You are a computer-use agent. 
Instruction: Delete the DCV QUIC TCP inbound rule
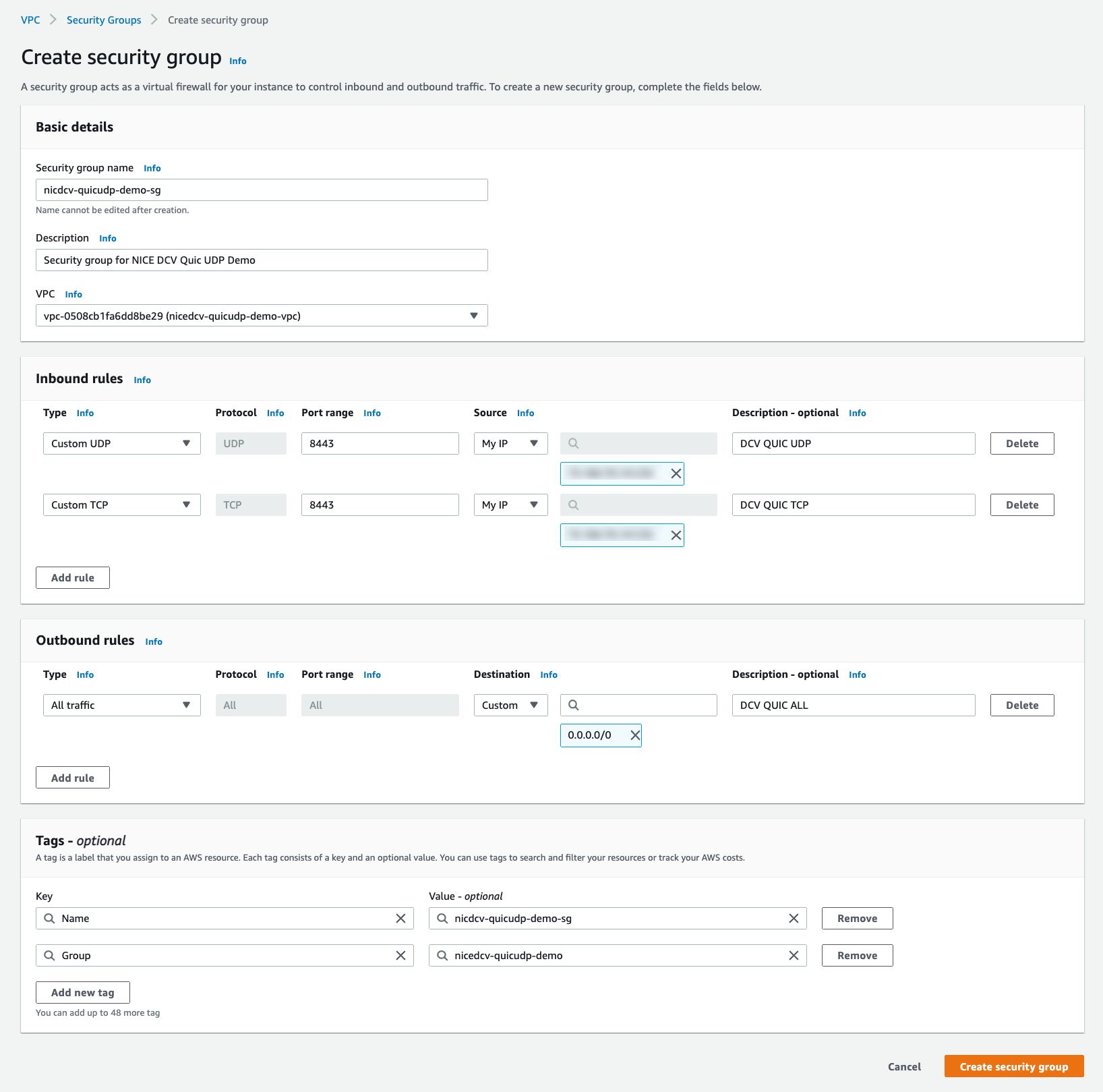click(x=1021, y=505)
